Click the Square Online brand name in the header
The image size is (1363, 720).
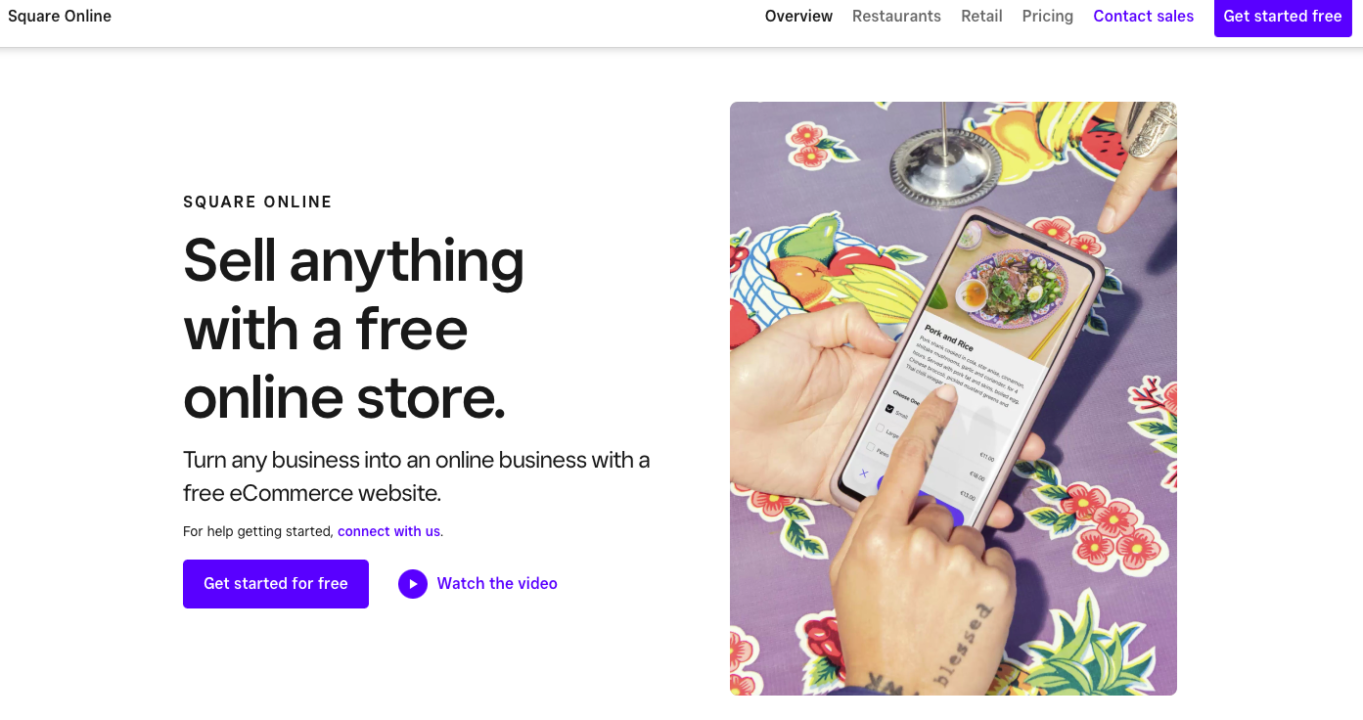[x=60, y=16]
